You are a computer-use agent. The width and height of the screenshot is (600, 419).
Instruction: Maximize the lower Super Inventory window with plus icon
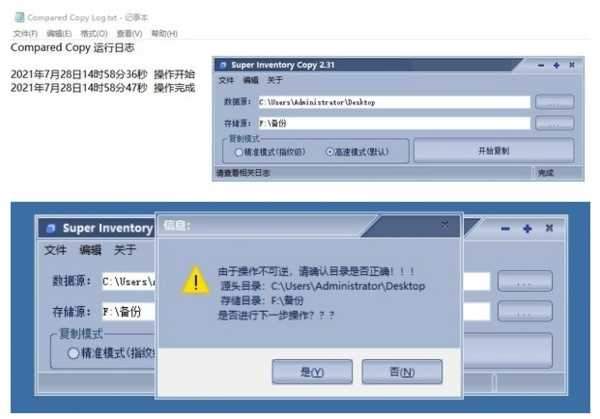(x=527, y=229)
